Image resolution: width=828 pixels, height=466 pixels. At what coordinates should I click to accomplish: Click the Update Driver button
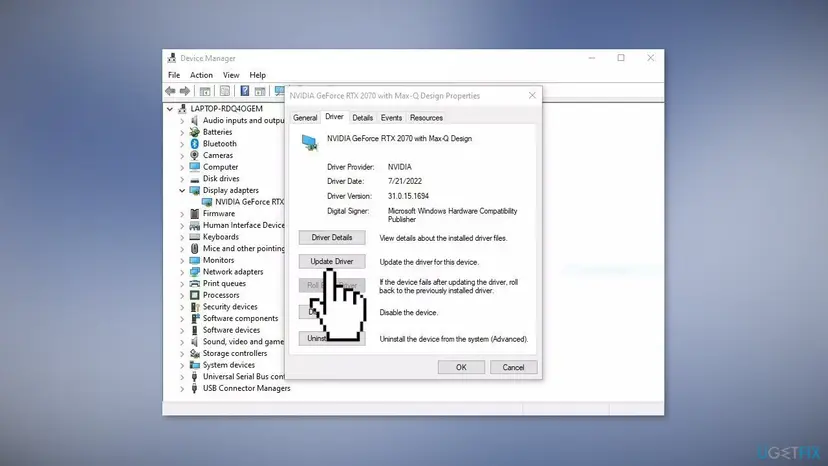332,262
